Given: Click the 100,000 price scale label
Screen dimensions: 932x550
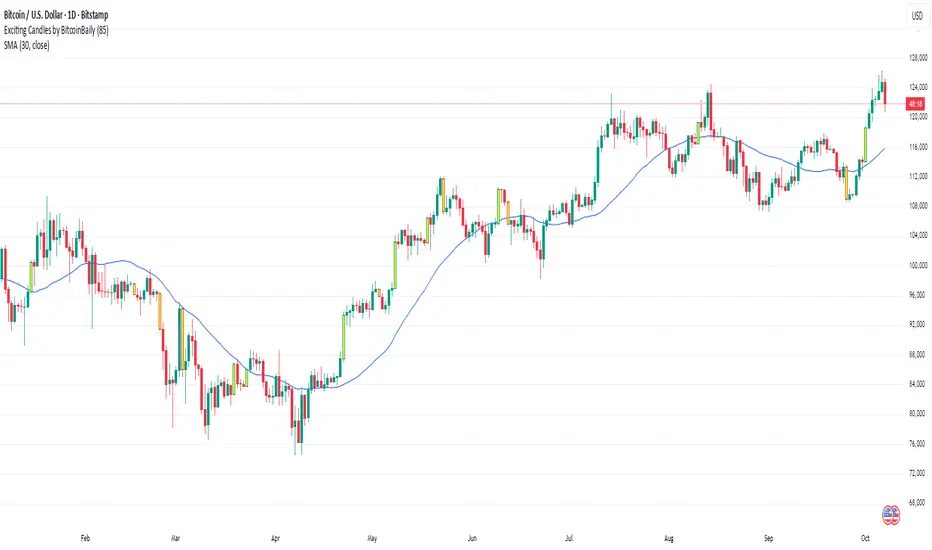Looking at the screenshot, I should click(x=917, y=265).
